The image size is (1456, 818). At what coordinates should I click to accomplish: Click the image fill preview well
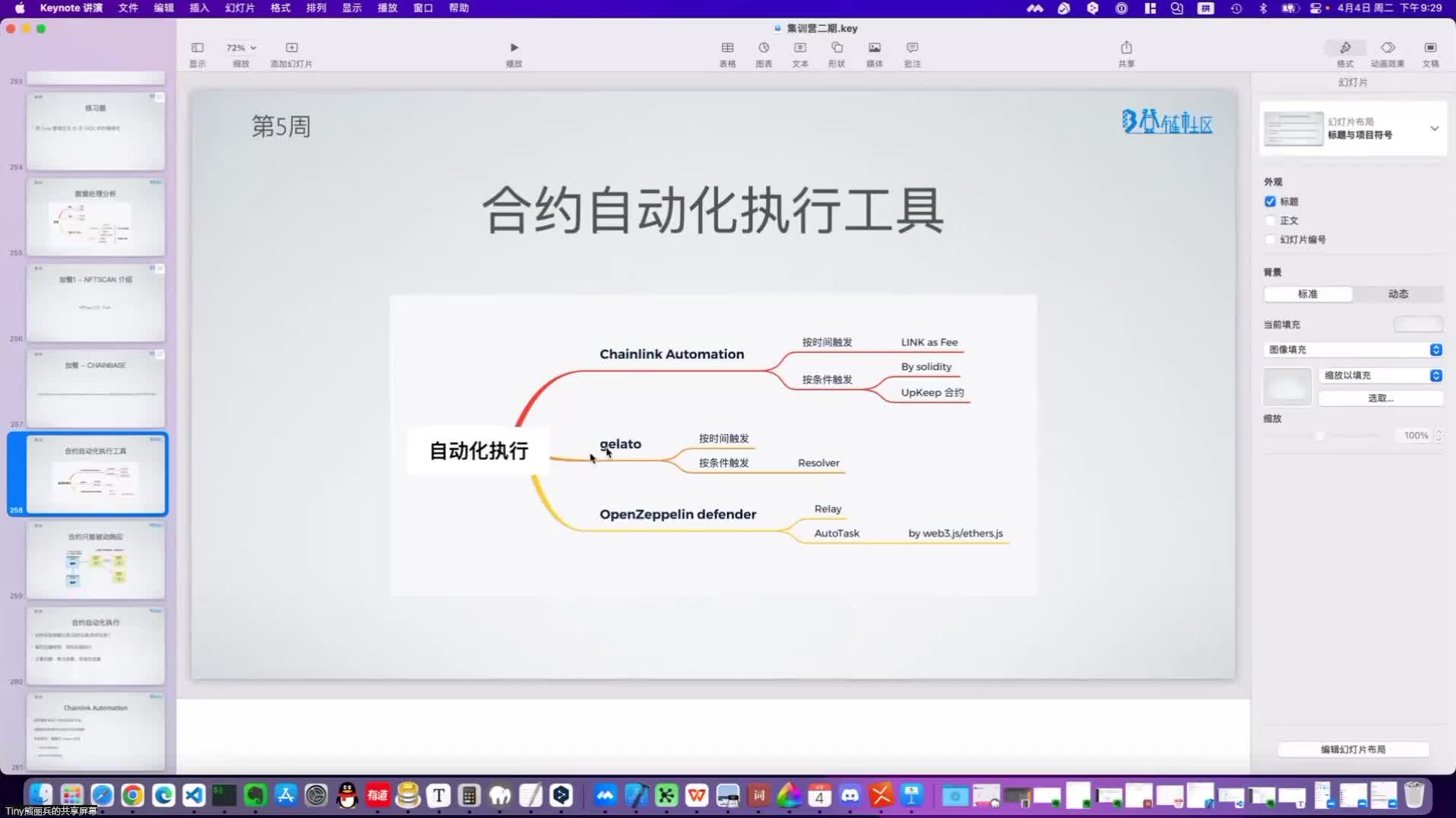click(1287, 387)
